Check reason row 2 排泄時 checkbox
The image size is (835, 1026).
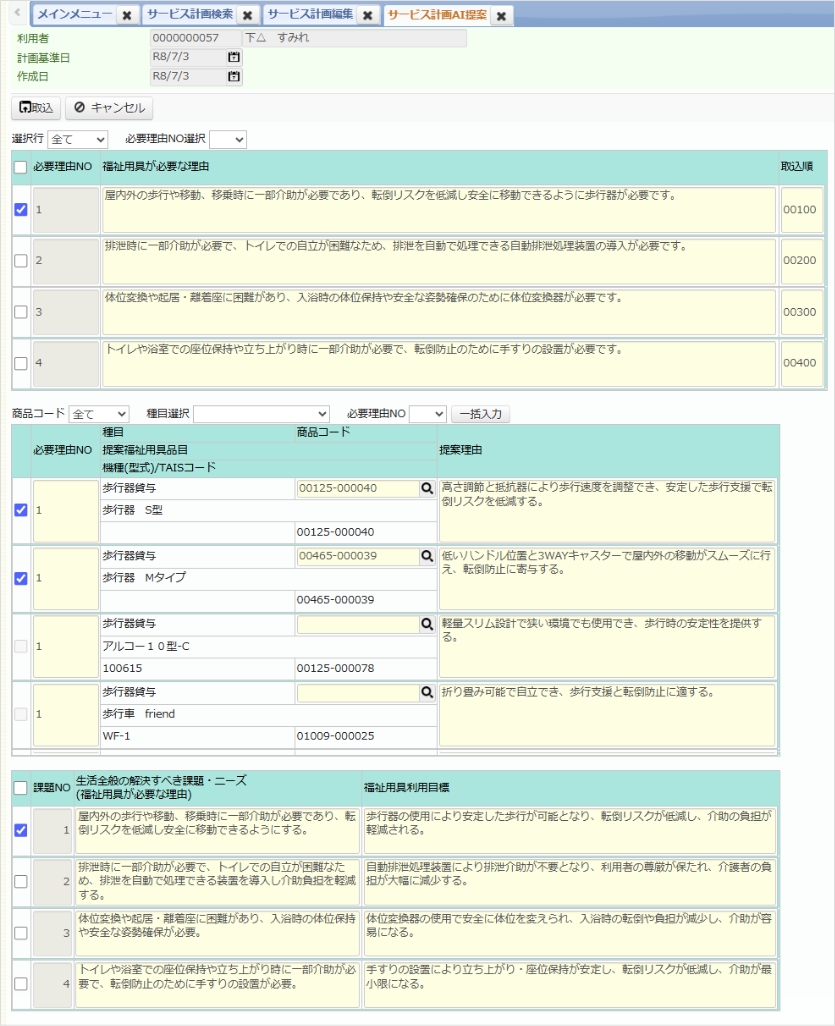click(x=21, y=260)
